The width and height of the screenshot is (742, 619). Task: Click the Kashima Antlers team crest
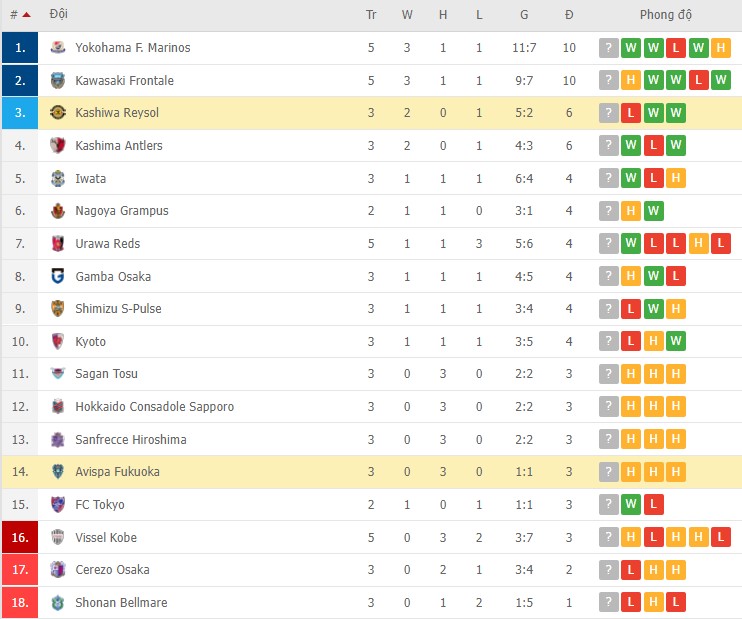coord(57,145)
